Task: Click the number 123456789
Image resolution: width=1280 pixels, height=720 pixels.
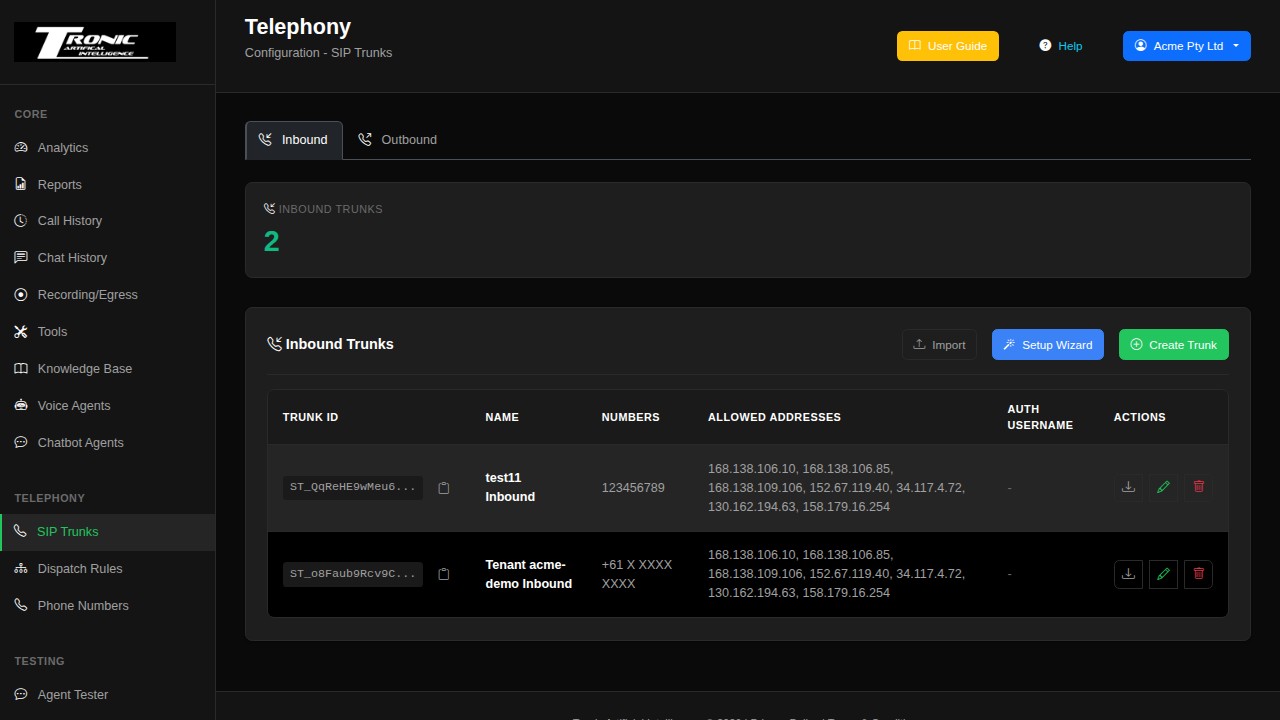Action: [633, 488]
